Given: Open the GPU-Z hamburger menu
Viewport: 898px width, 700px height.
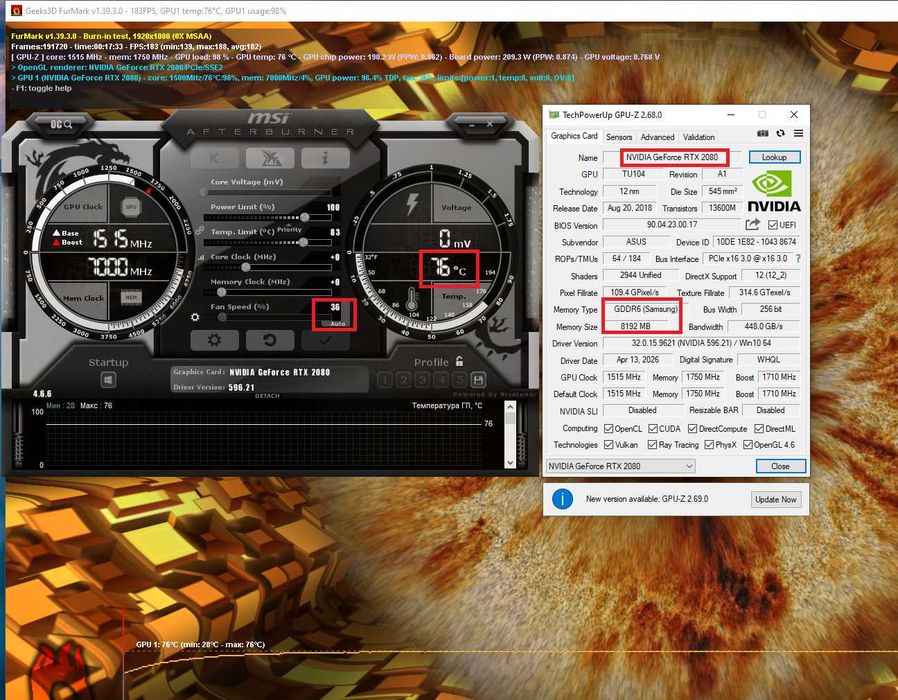Looking at the screenshot, I should (x=798, y=133).
